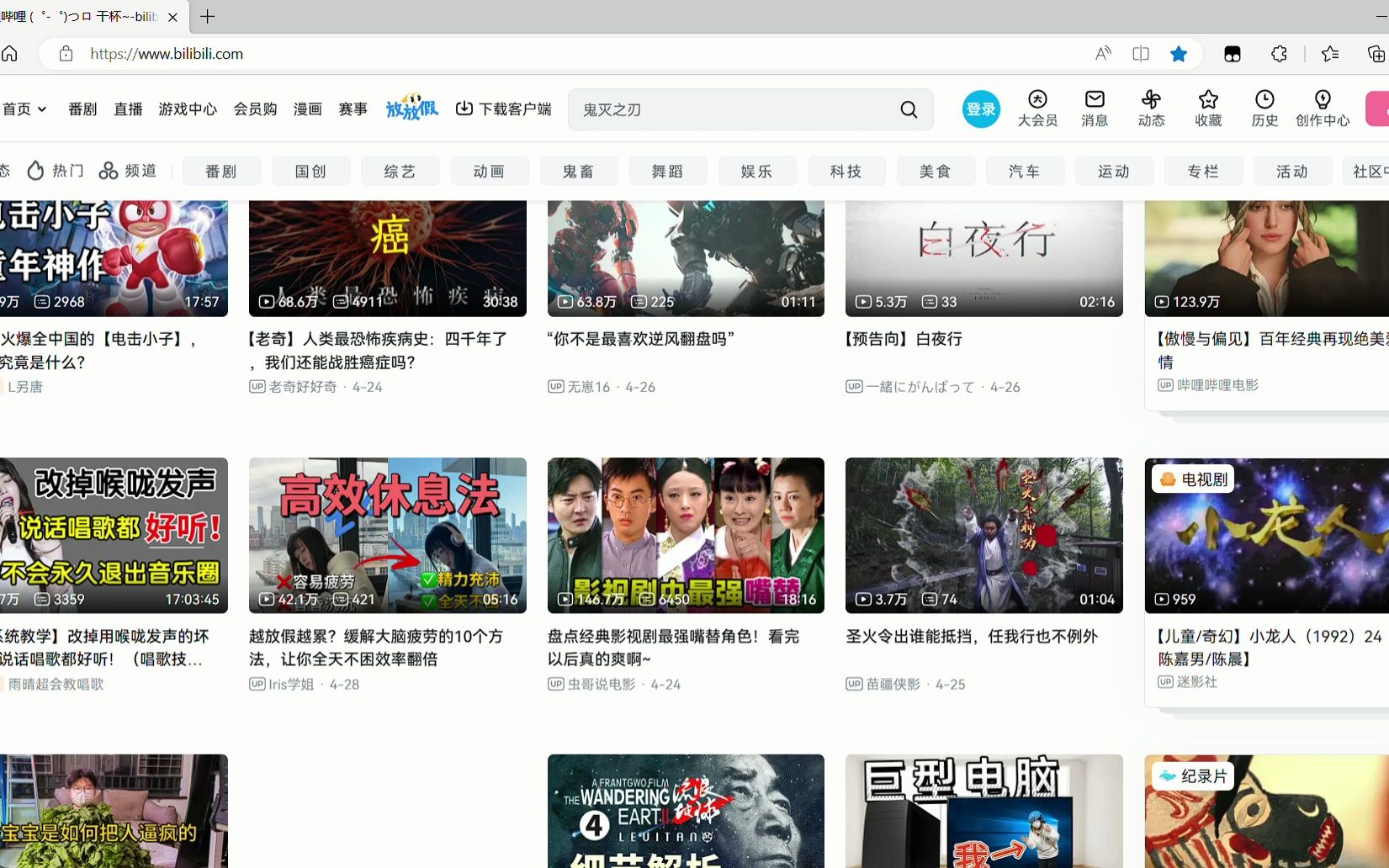Click the black mask extension icon
Image resolution: width=1389 pixels, height=868 pixels.
click(1233, 54)
